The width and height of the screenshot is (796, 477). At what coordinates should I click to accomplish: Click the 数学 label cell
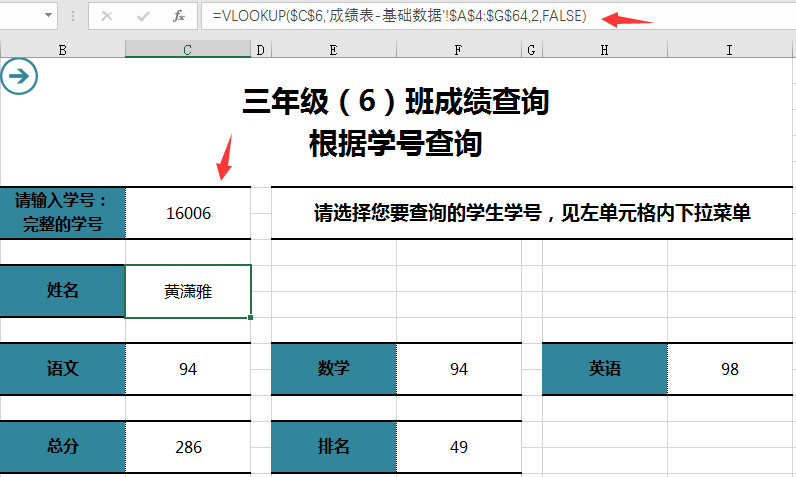[x=334, y=369]
